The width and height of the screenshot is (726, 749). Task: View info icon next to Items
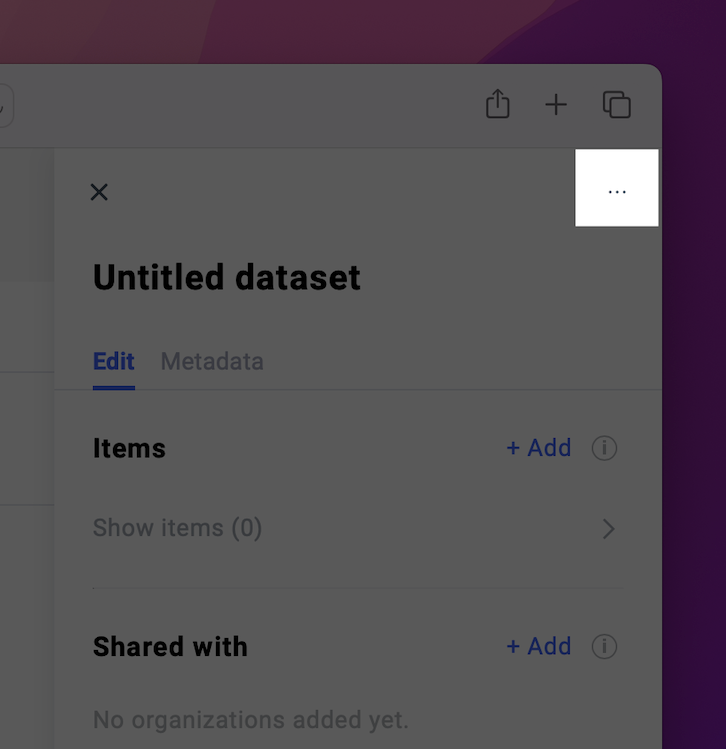click(604, 448)
